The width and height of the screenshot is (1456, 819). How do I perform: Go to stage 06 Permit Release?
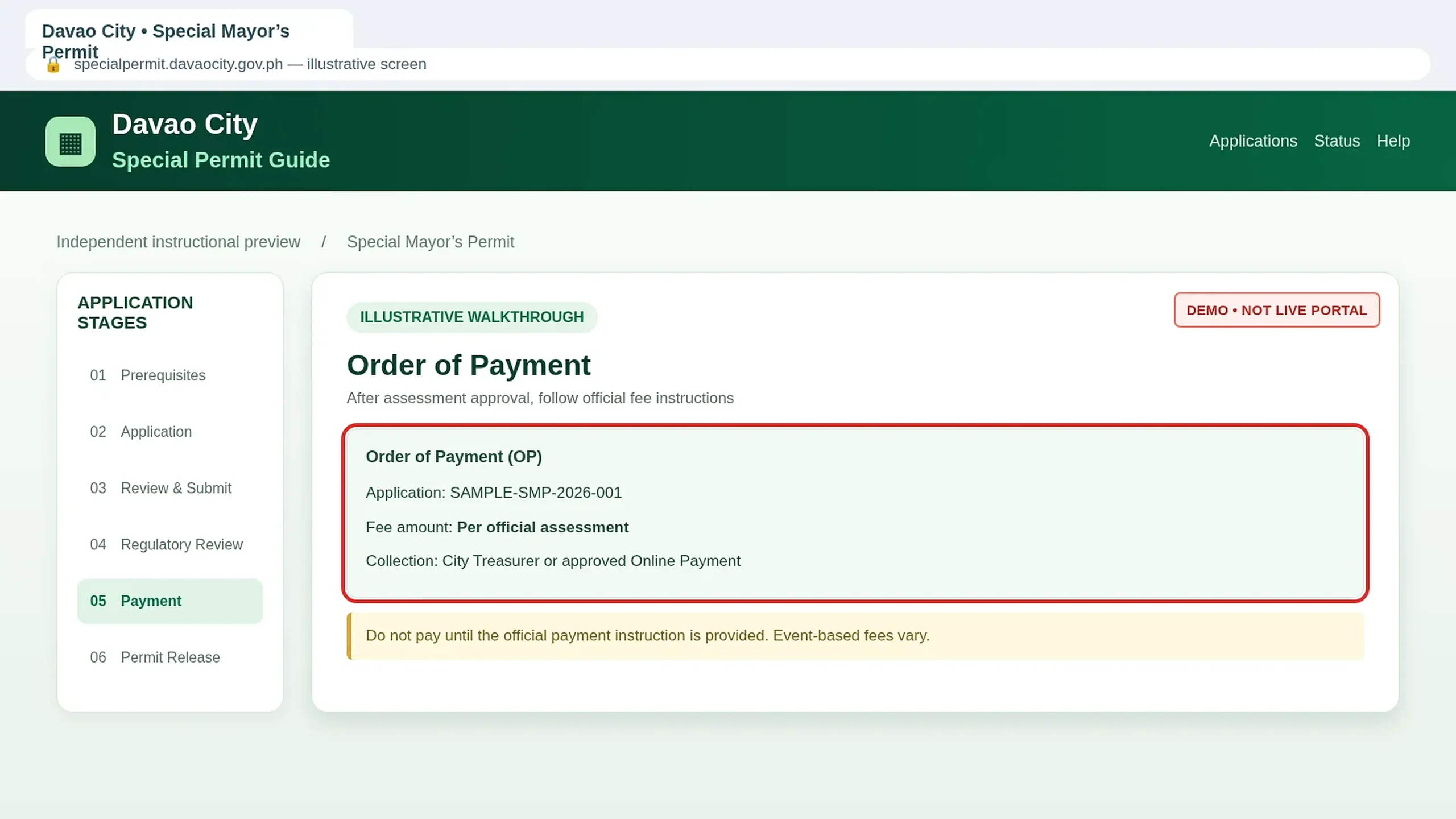point(170,657)
